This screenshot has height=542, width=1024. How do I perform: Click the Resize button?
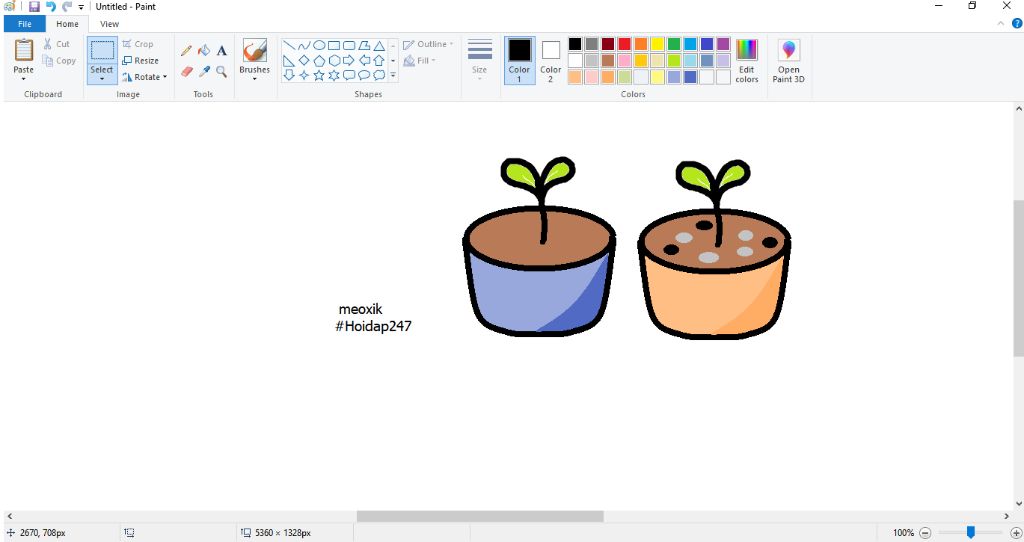coord(140,61)
